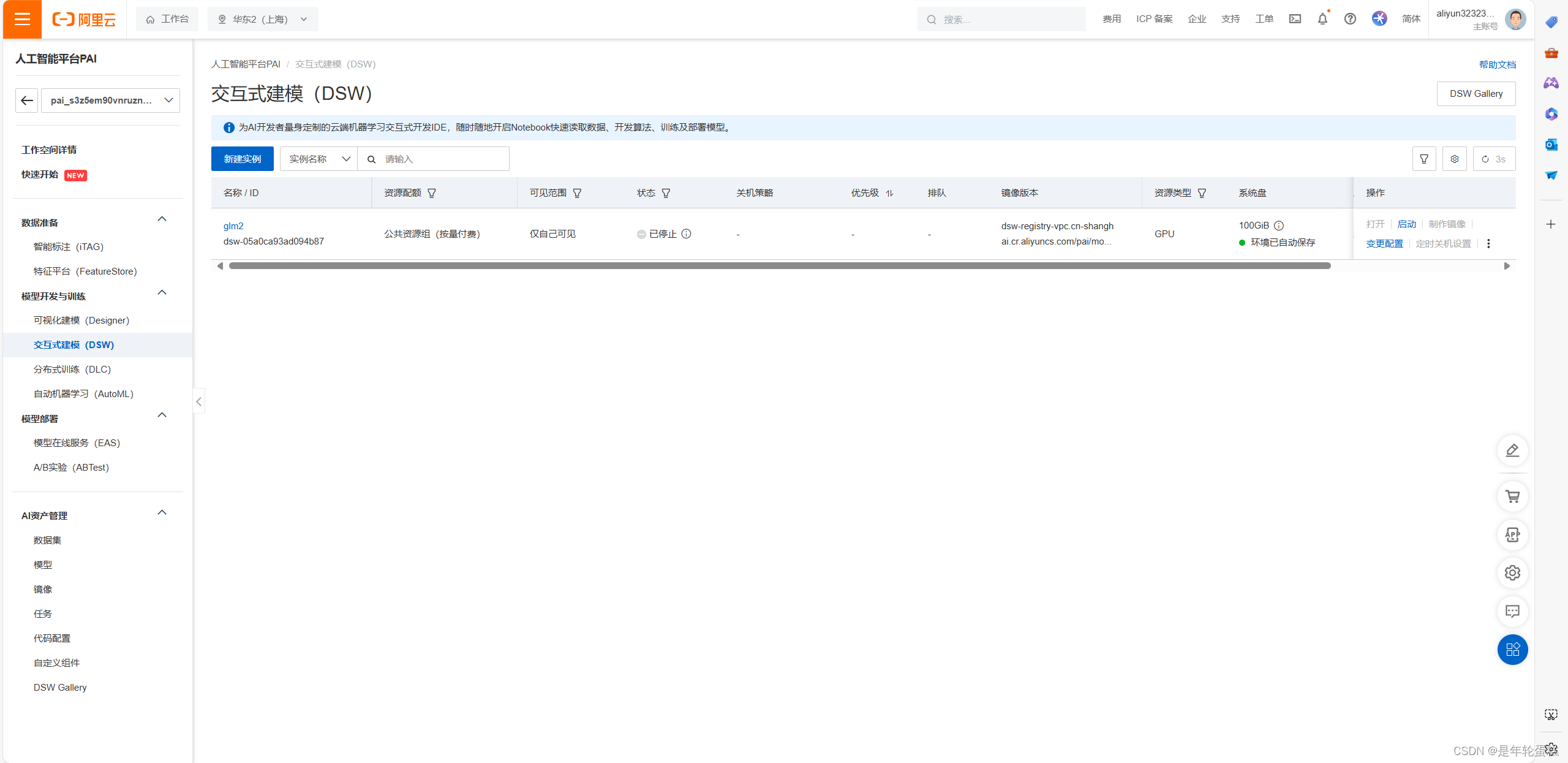Open the ICP 备案 header link
Image resolution: width=1568 pixels, height=763 pixels.
click(1154, 19)
